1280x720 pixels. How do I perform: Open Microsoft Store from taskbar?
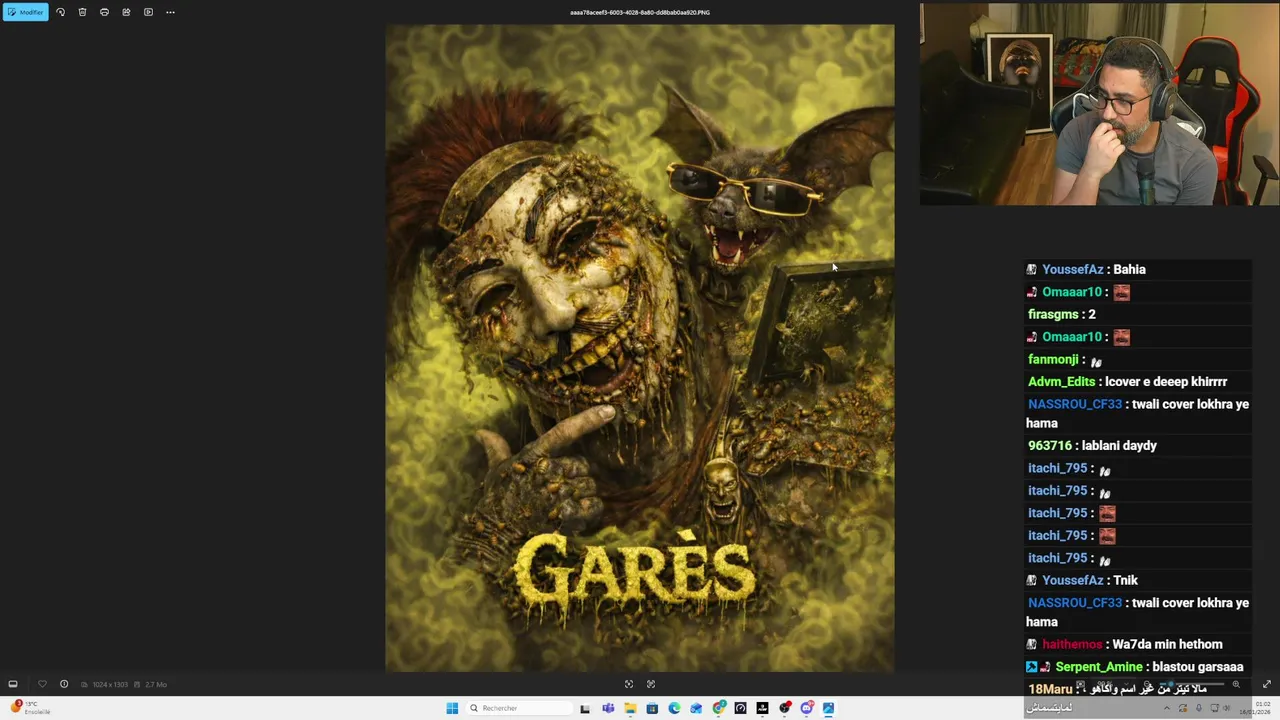[x=652, y=708]
